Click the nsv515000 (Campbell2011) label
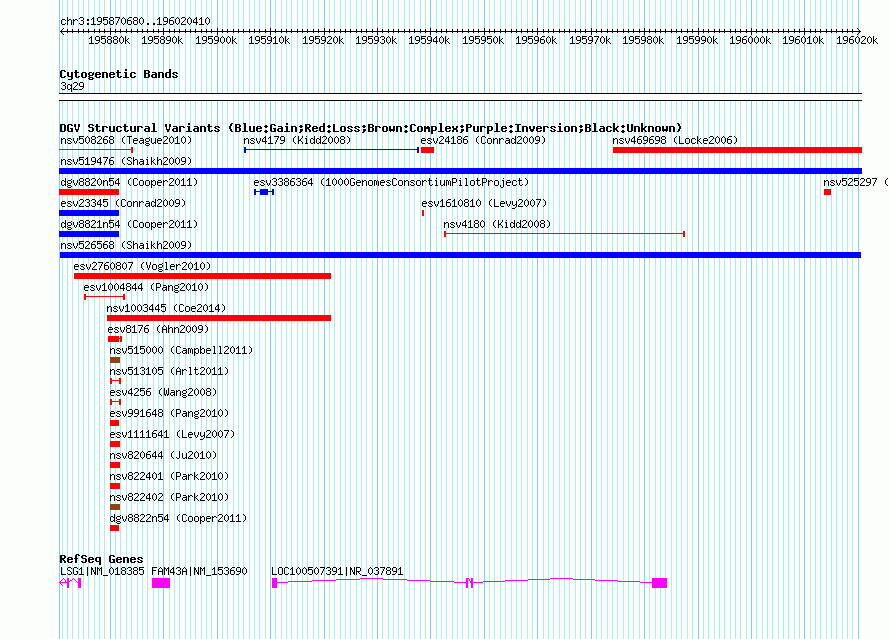This screenshot has height=639, width=890. tap(181, 350)
